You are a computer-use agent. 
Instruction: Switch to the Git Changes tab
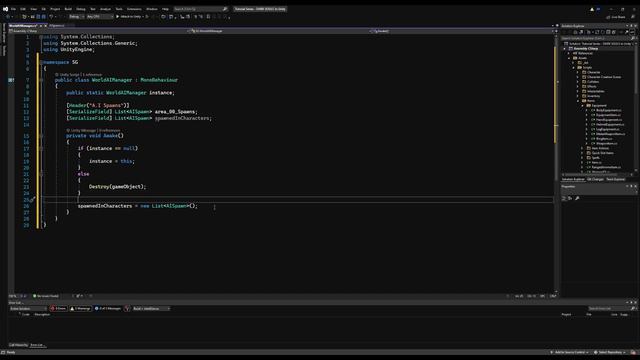pyautogui.click(x=595, y=180)
